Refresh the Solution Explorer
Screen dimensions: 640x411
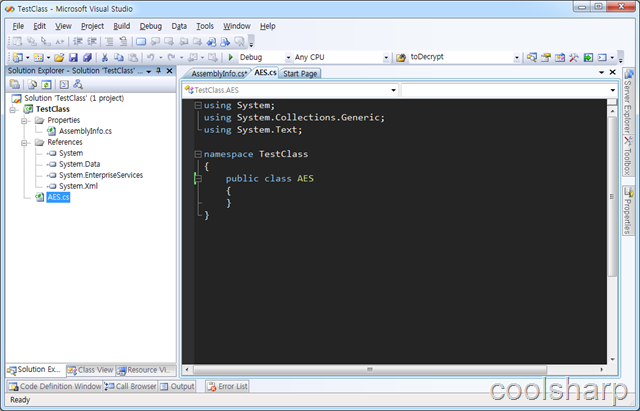47,84
